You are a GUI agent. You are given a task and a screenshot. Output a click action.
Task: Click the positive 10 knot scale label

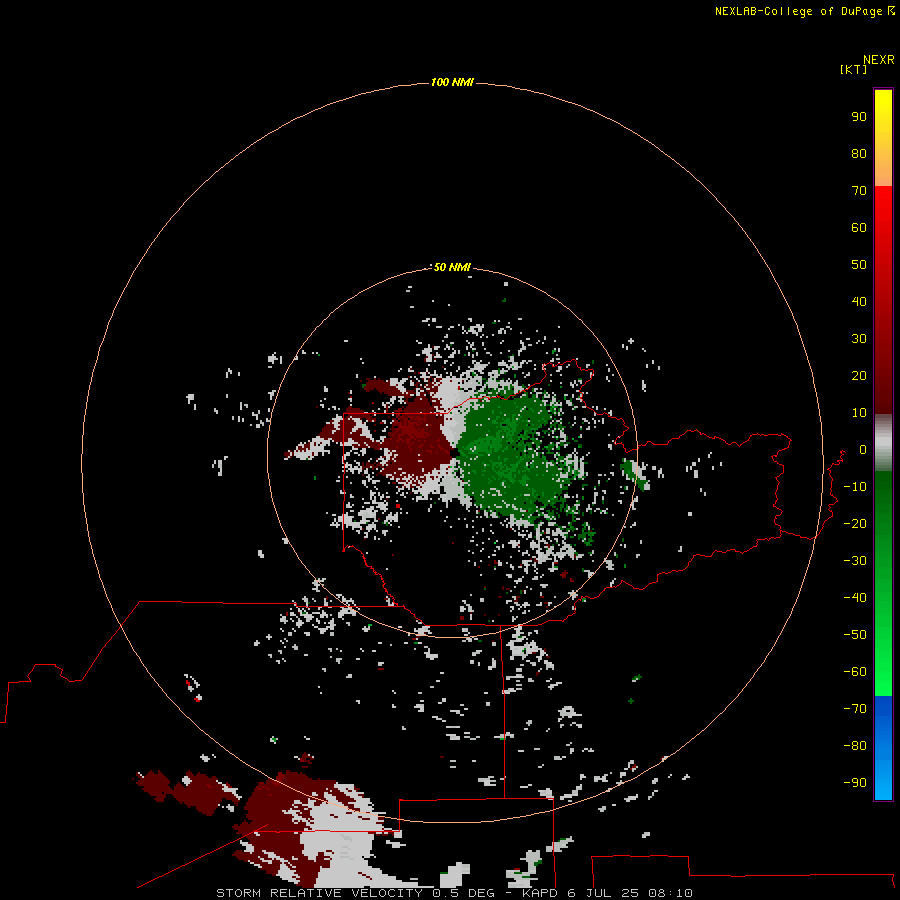click(x=859, y=413)
